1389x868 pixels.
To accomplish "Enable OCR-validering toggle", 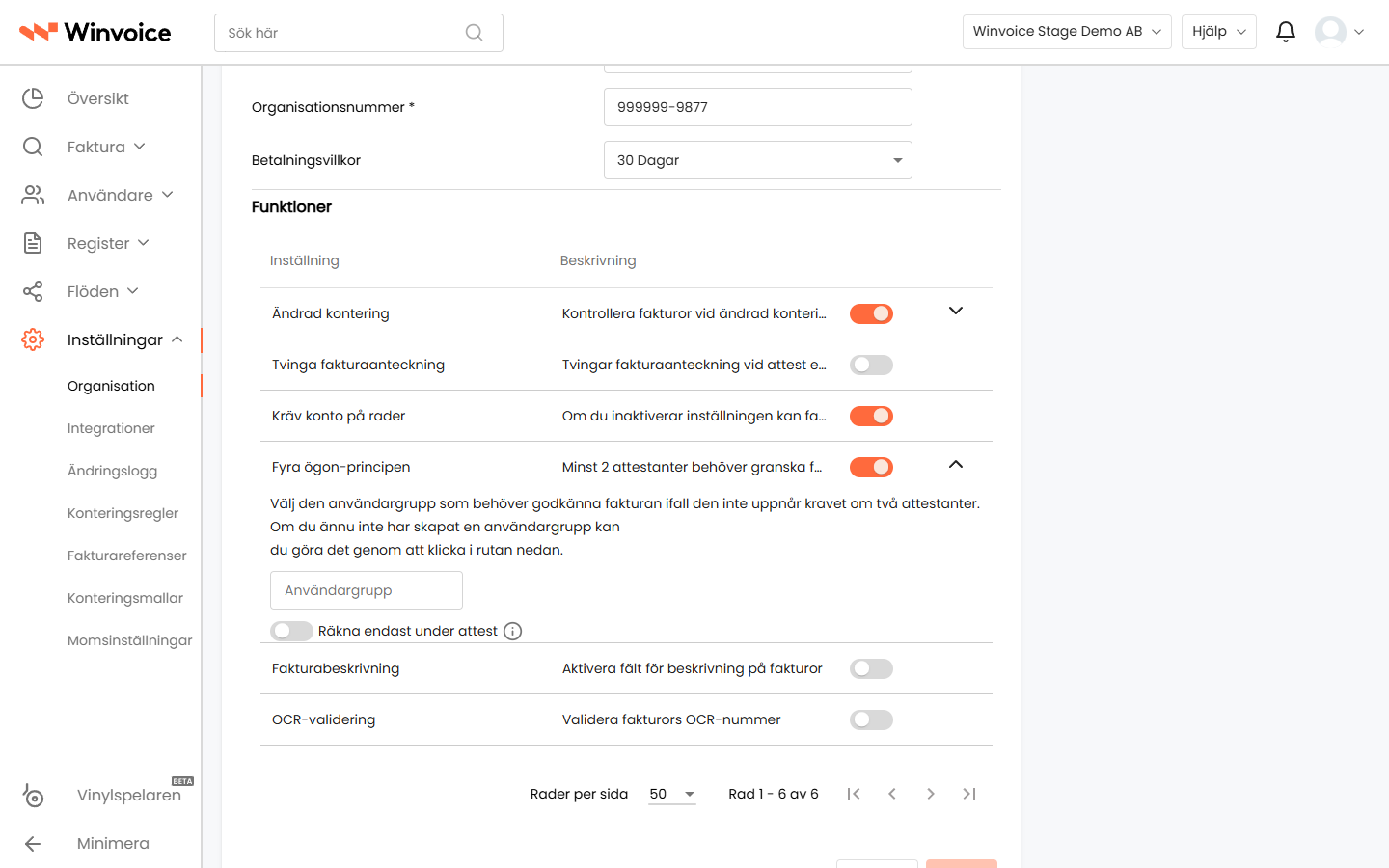I will coord(871,719).
